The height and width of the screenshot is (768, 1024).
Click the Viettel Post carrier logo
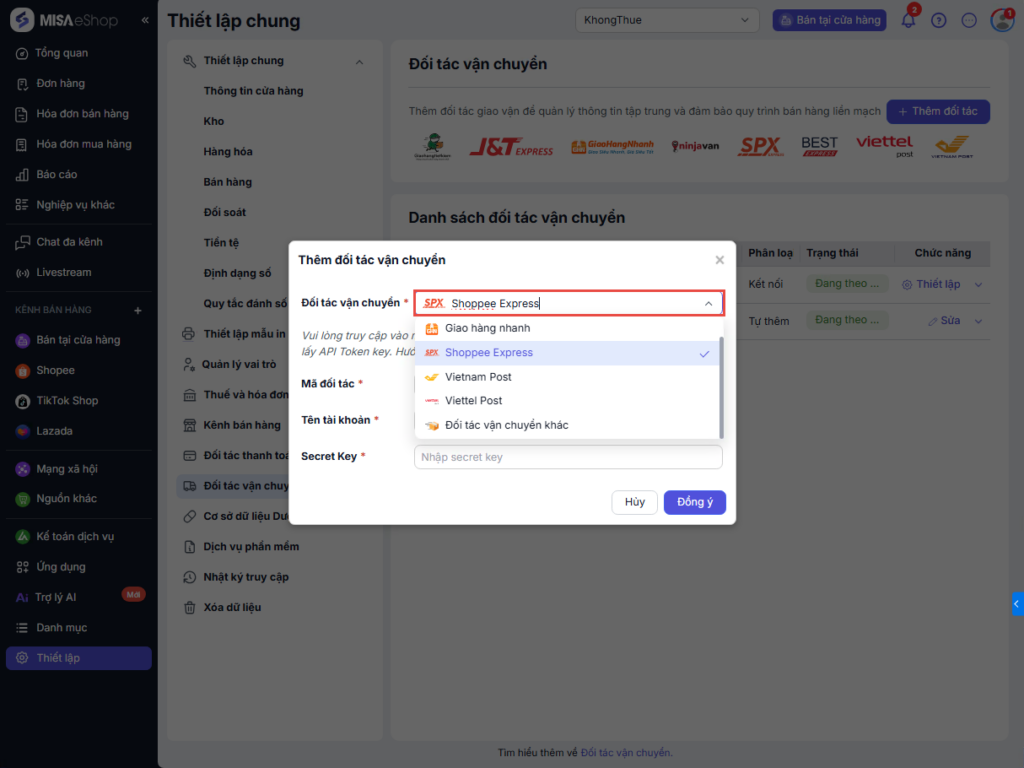(x=884, y=146)
